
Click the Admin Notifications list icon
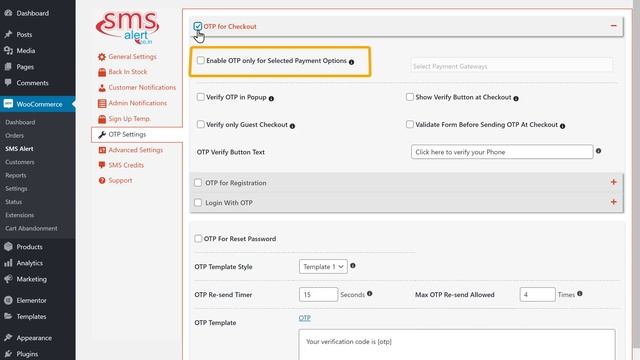102,103
